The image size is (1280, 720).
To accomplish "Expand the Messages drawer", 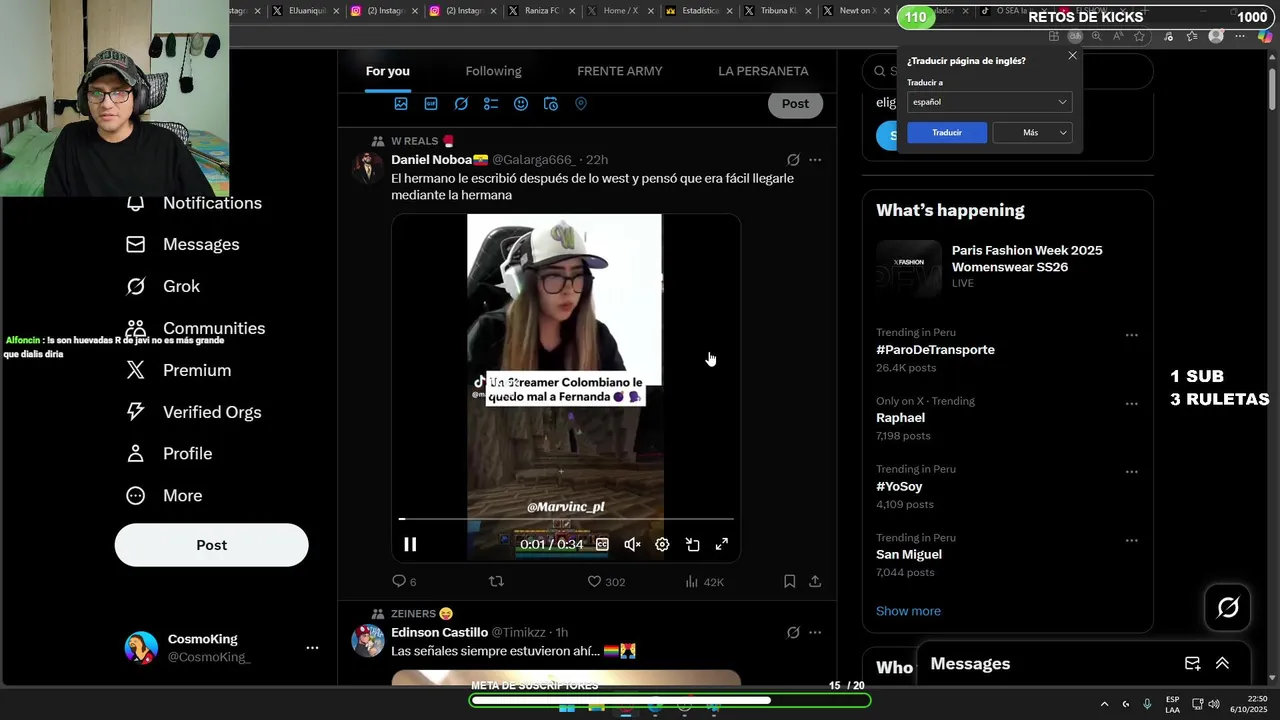I will [1222, 664].
